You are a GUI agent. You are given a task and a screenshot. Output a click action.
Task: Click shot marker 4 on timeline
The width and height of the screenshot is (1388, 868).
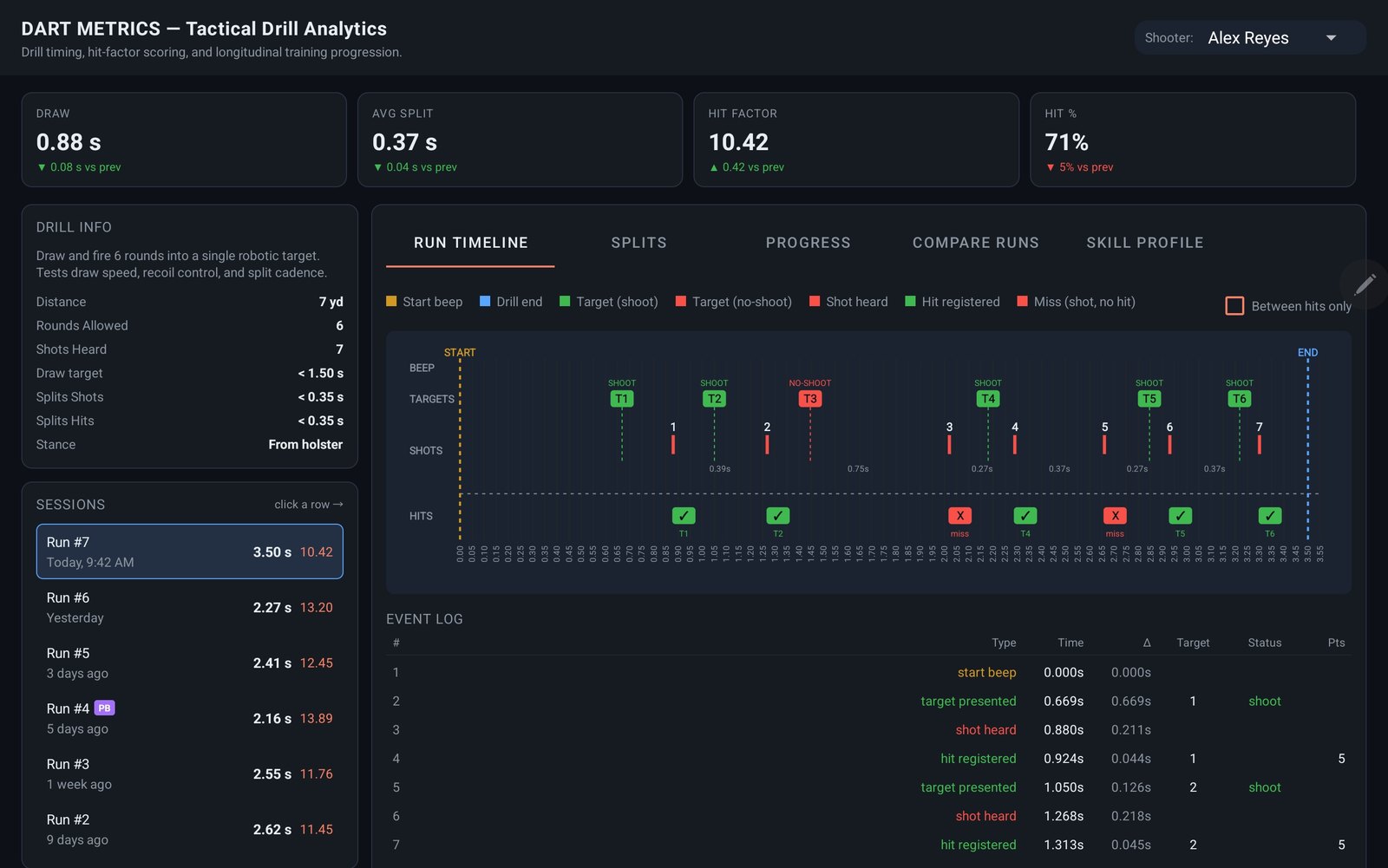1015,444
